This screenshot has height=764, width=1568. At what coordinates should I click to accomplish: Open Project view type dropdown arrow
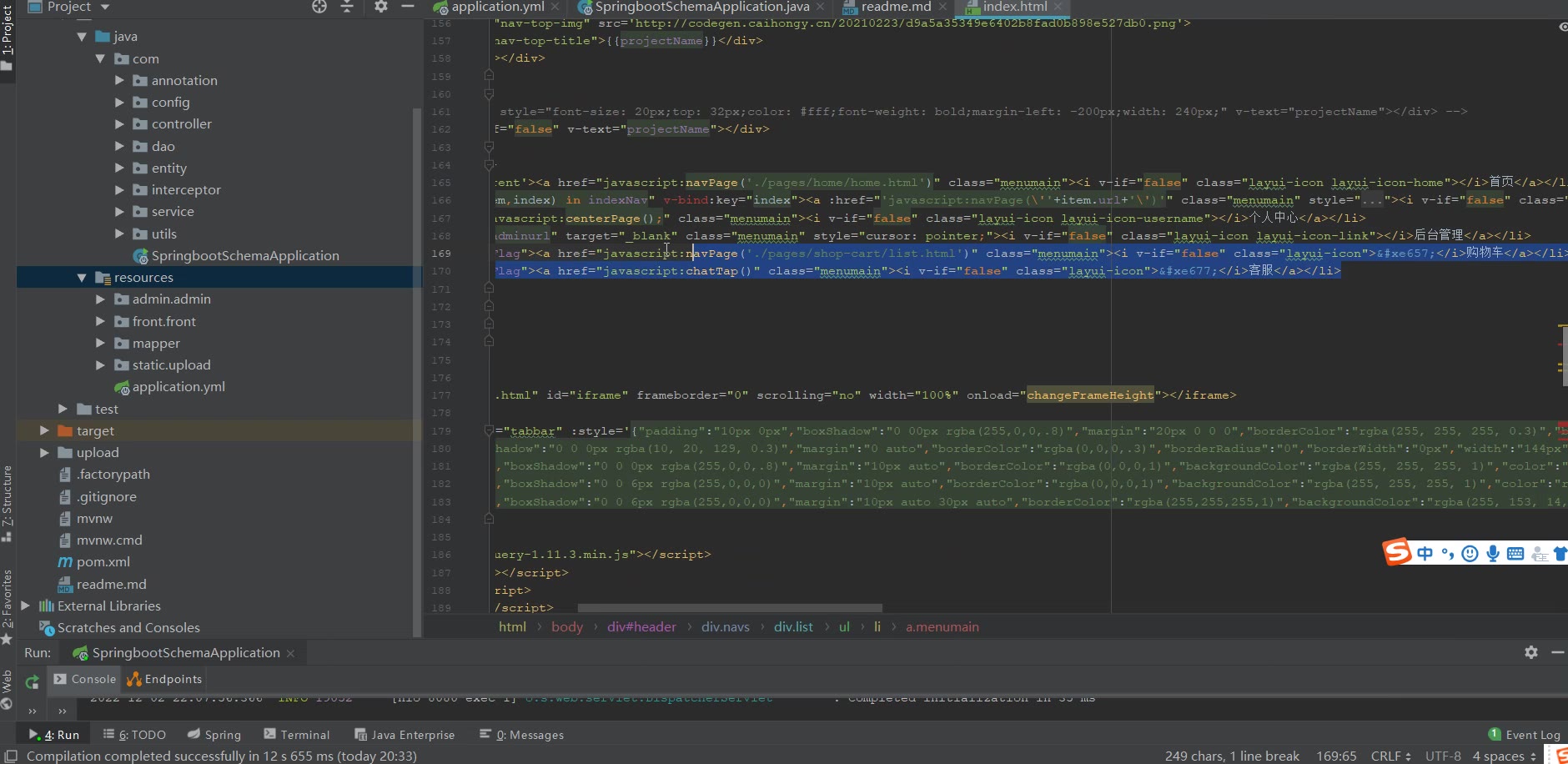105,7
